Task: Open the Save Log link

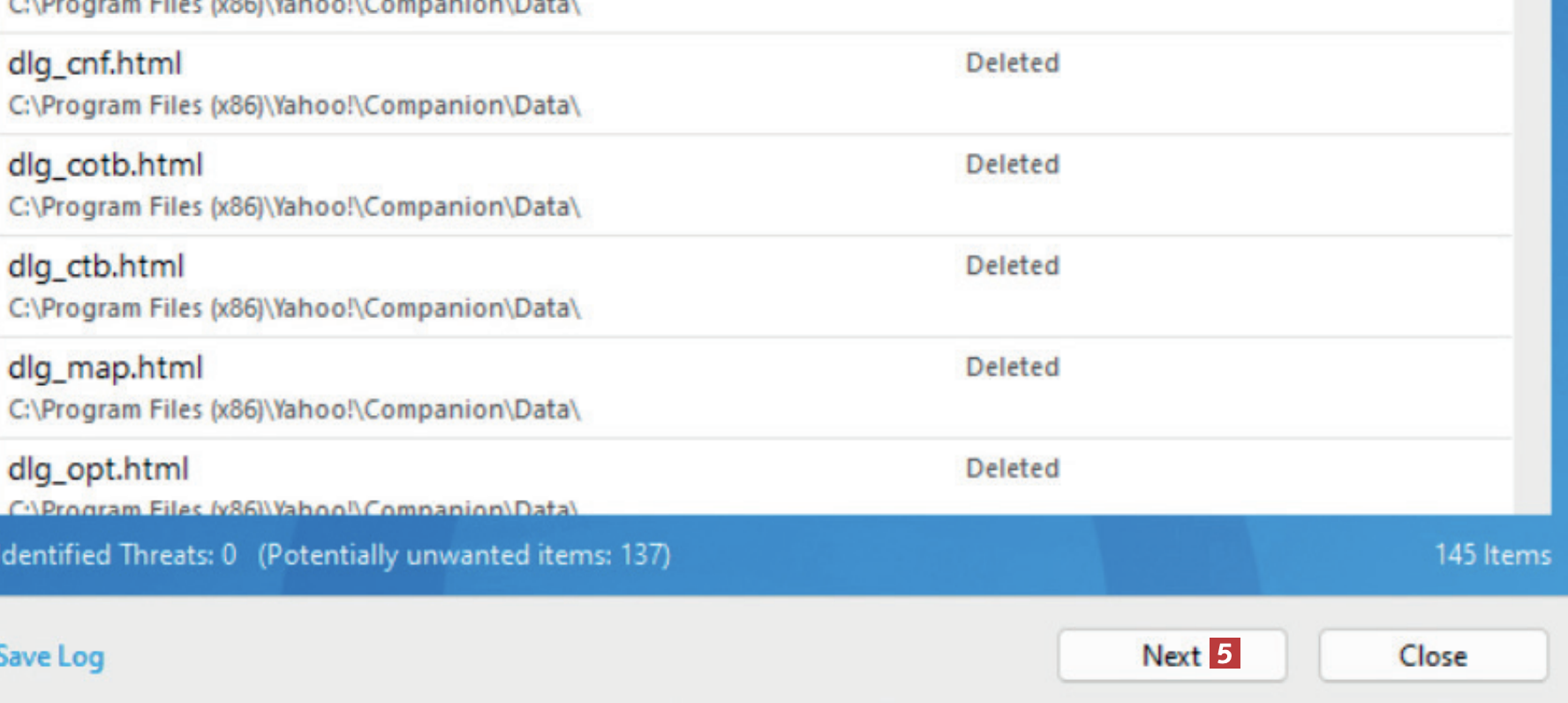Action: [x=52, y=656]
